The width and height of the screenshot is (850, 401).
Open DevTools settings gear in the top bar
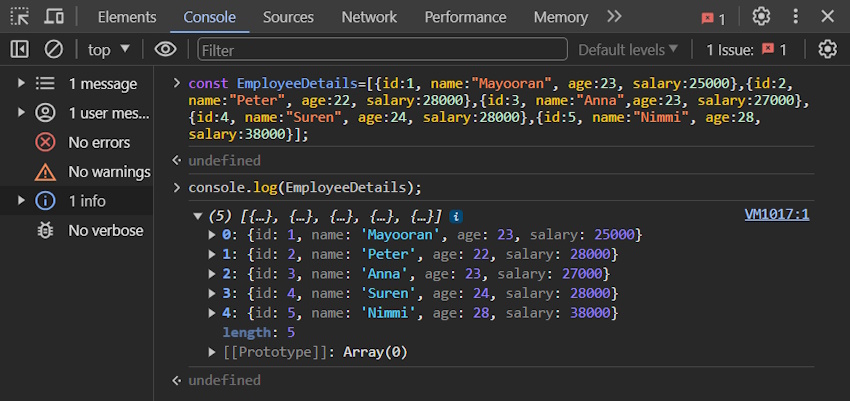pos(761,16)
